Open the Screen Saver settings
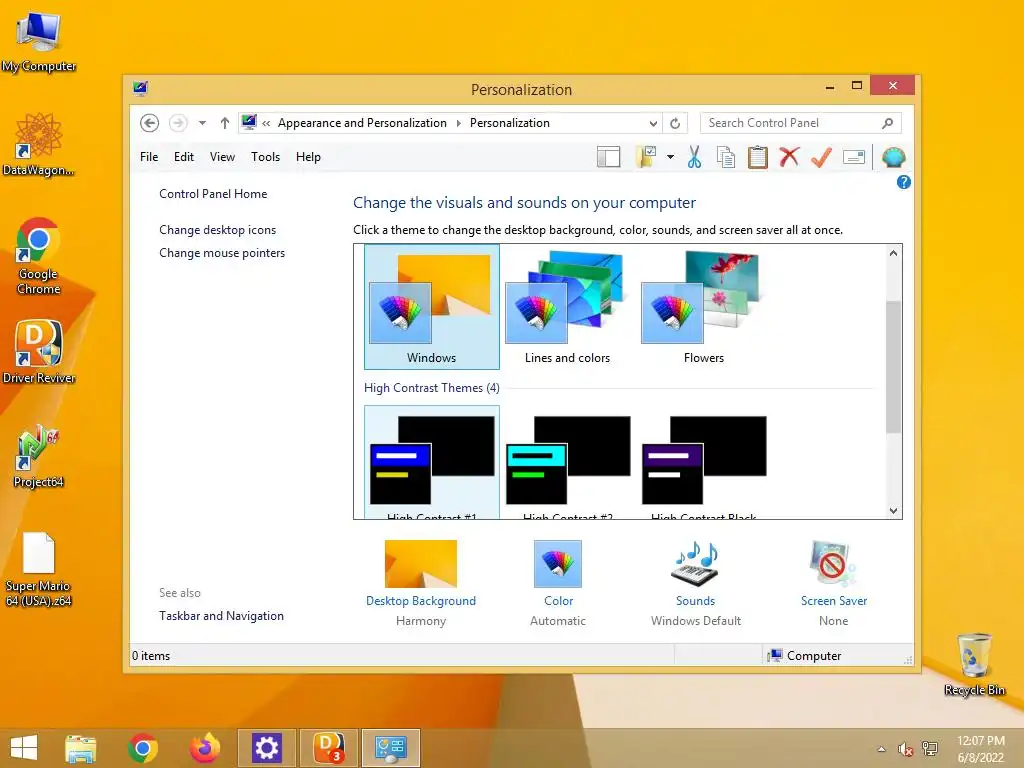The image size is (1024, 768). coord(834,581)
